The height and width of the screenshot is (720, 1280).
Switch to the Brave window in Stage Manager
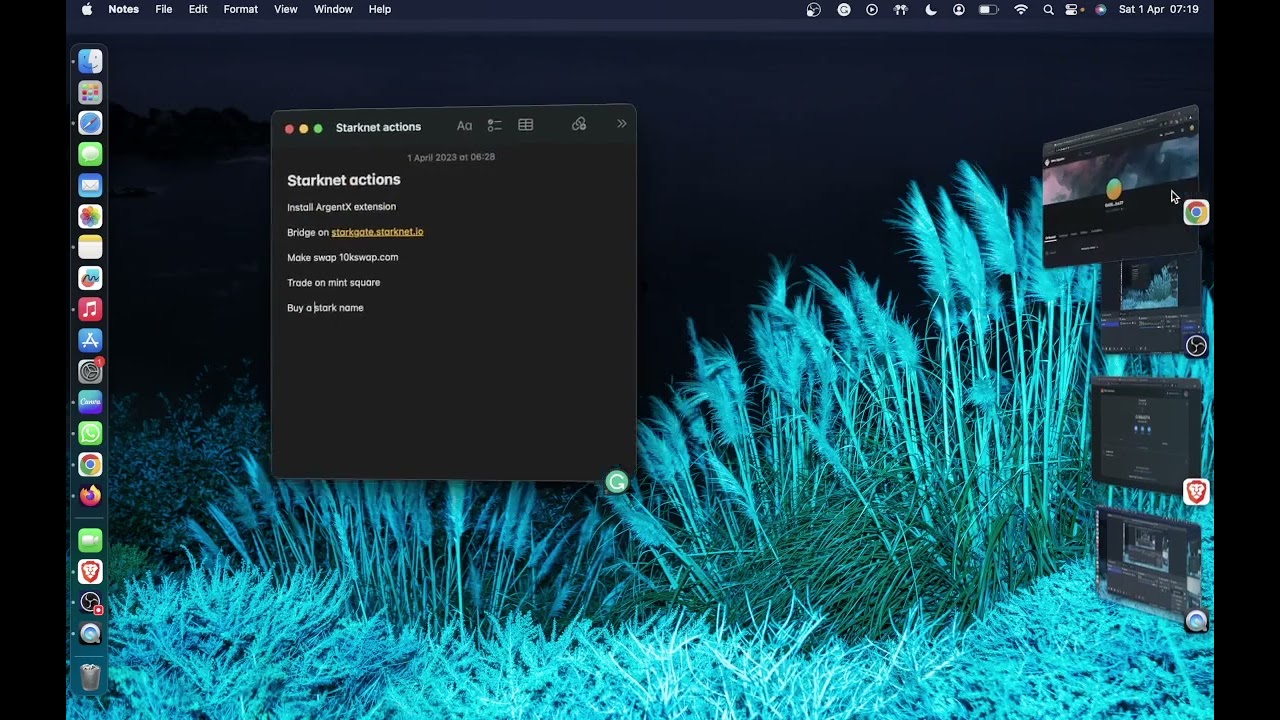coord(1146,432)
